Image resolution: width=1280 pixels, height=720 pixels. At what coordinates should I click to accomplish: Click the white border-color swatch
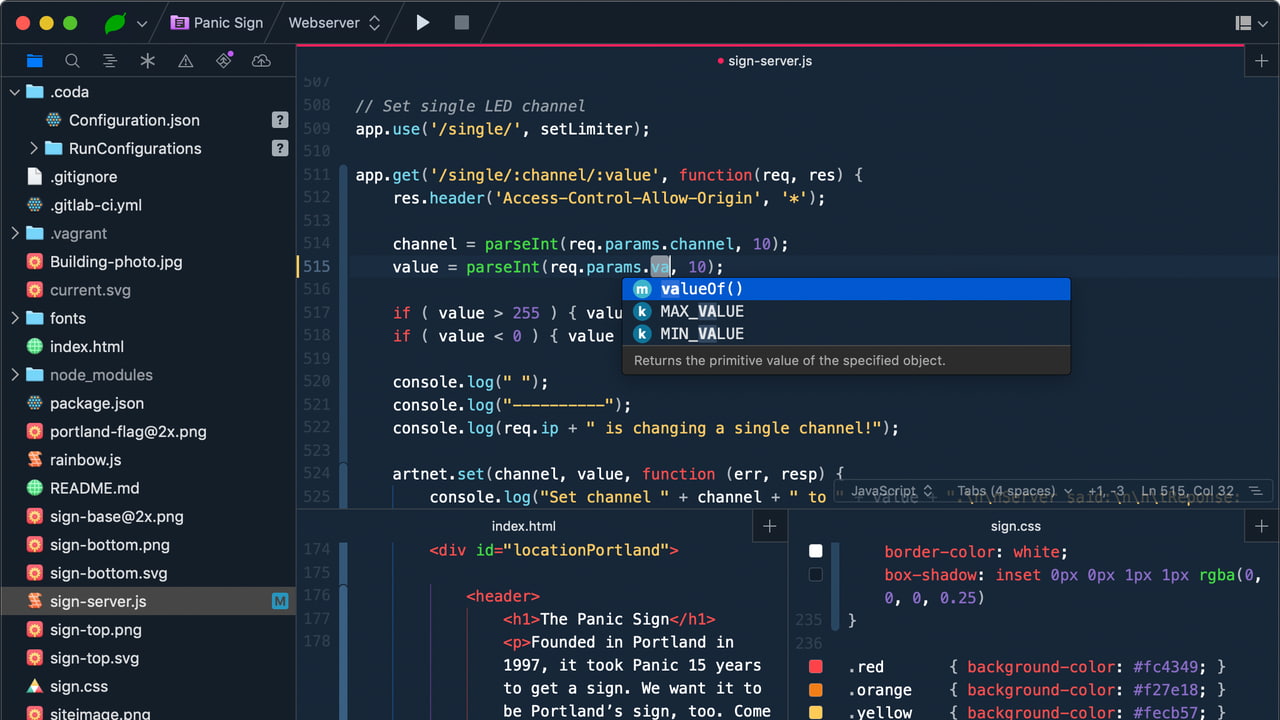[815, 551]
